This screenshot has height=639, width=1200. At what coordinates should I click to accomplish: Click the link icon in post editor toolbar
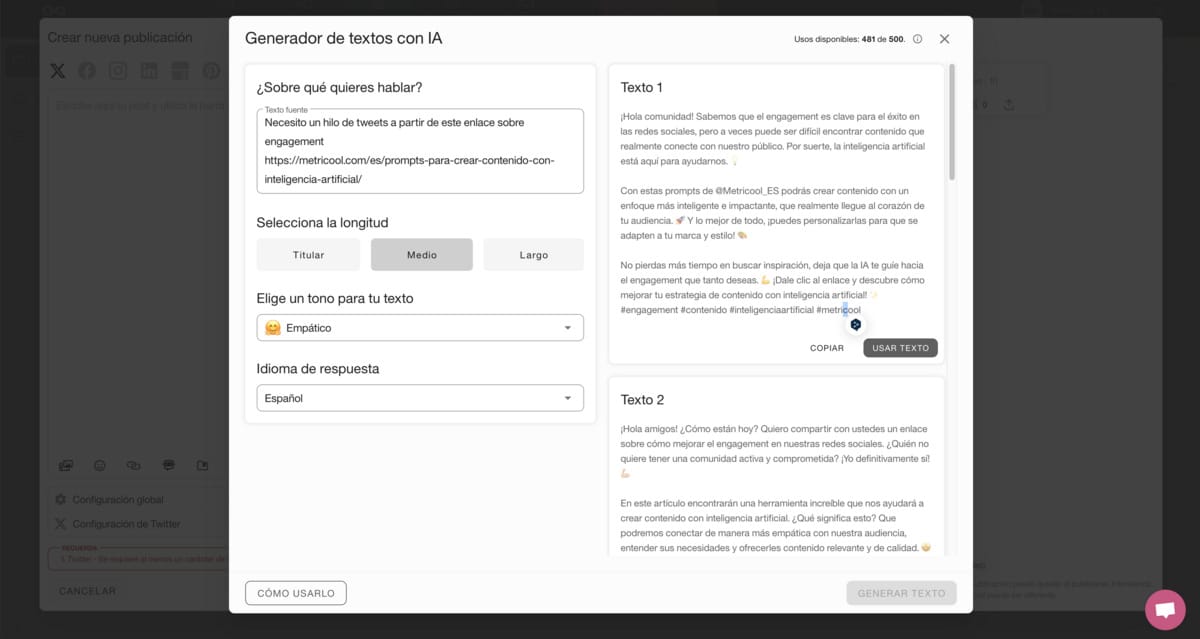[x=133, y=465]
